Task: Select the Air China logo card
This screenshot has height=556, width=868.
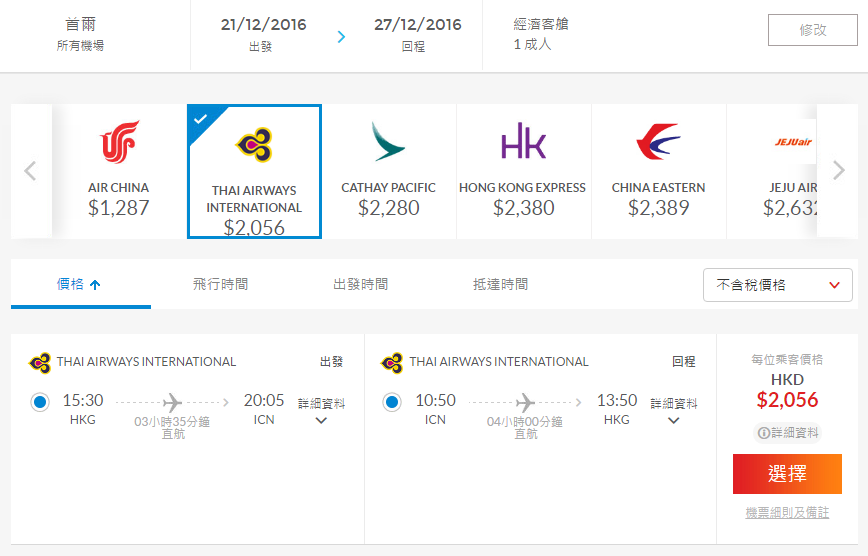Action: pos(119,171)
